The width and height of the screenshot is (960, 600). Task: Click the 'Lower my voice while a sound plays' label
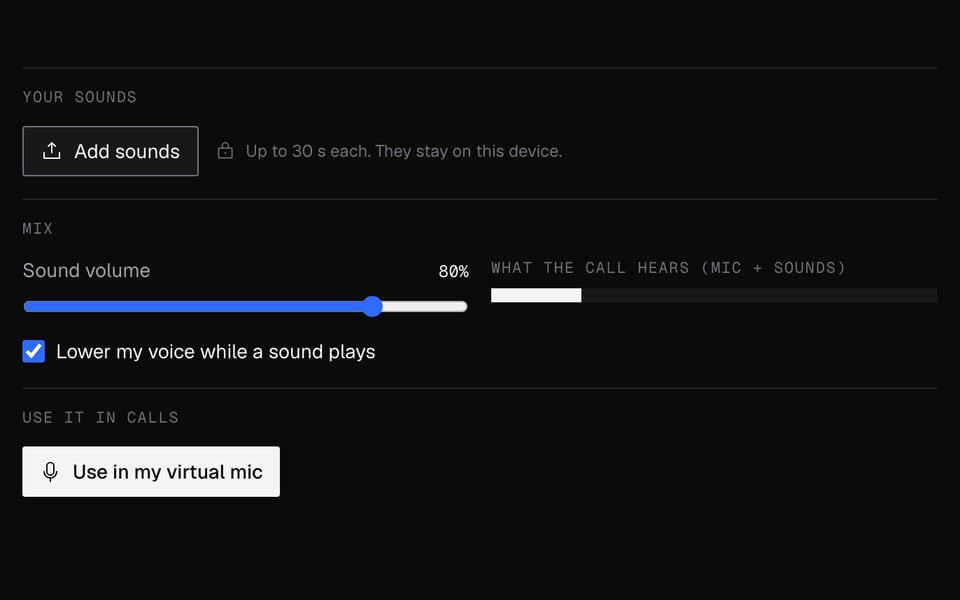click(216, 352)
